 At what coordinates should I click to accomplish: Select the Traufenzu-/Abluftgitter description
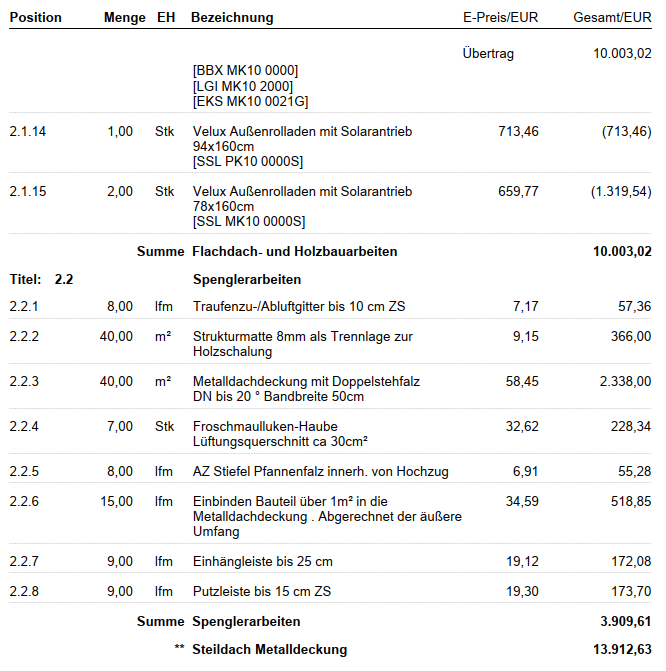299,306
